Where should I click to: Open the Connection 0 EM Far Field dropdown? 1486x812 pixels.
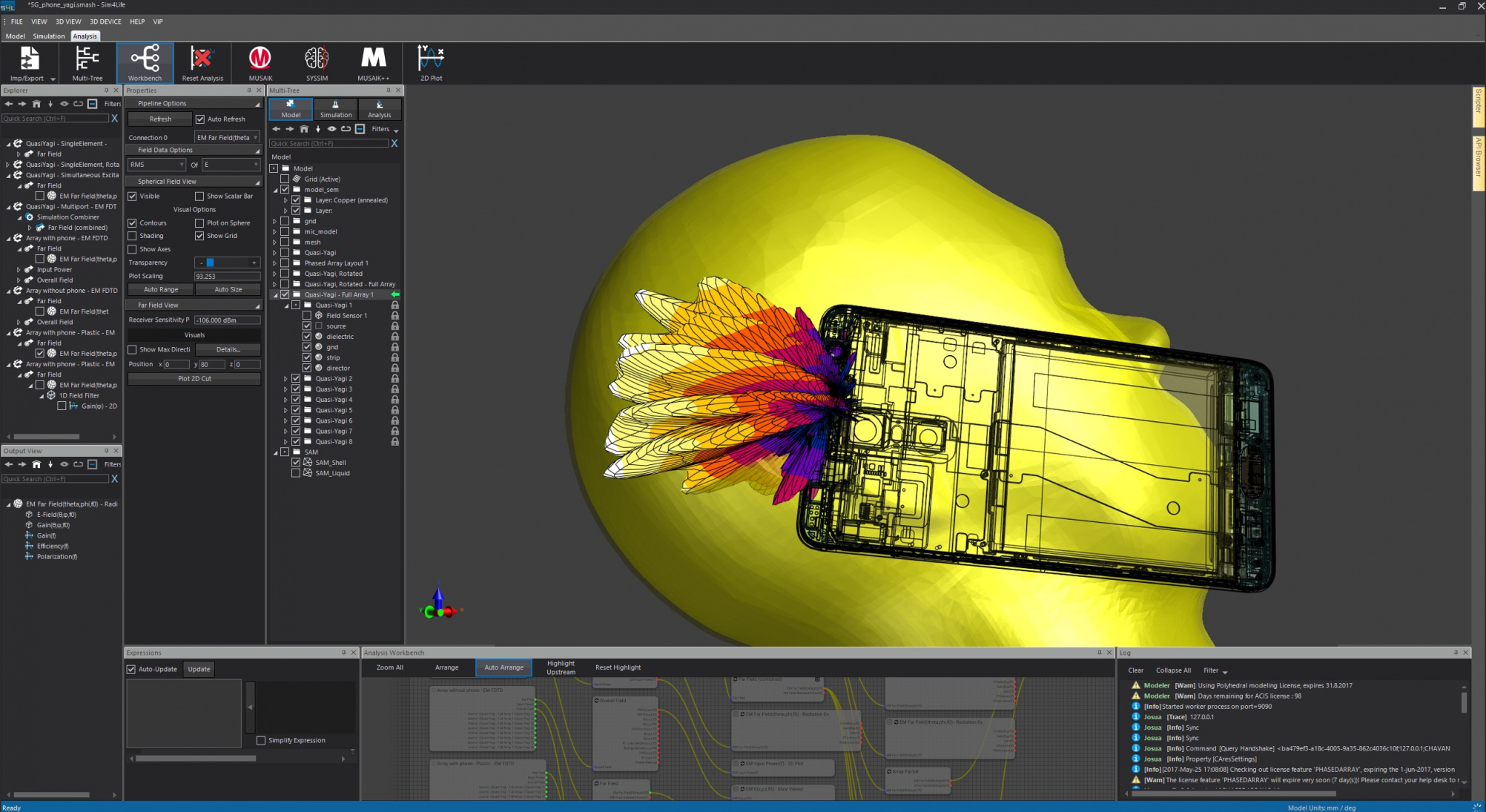coord(227,138)
